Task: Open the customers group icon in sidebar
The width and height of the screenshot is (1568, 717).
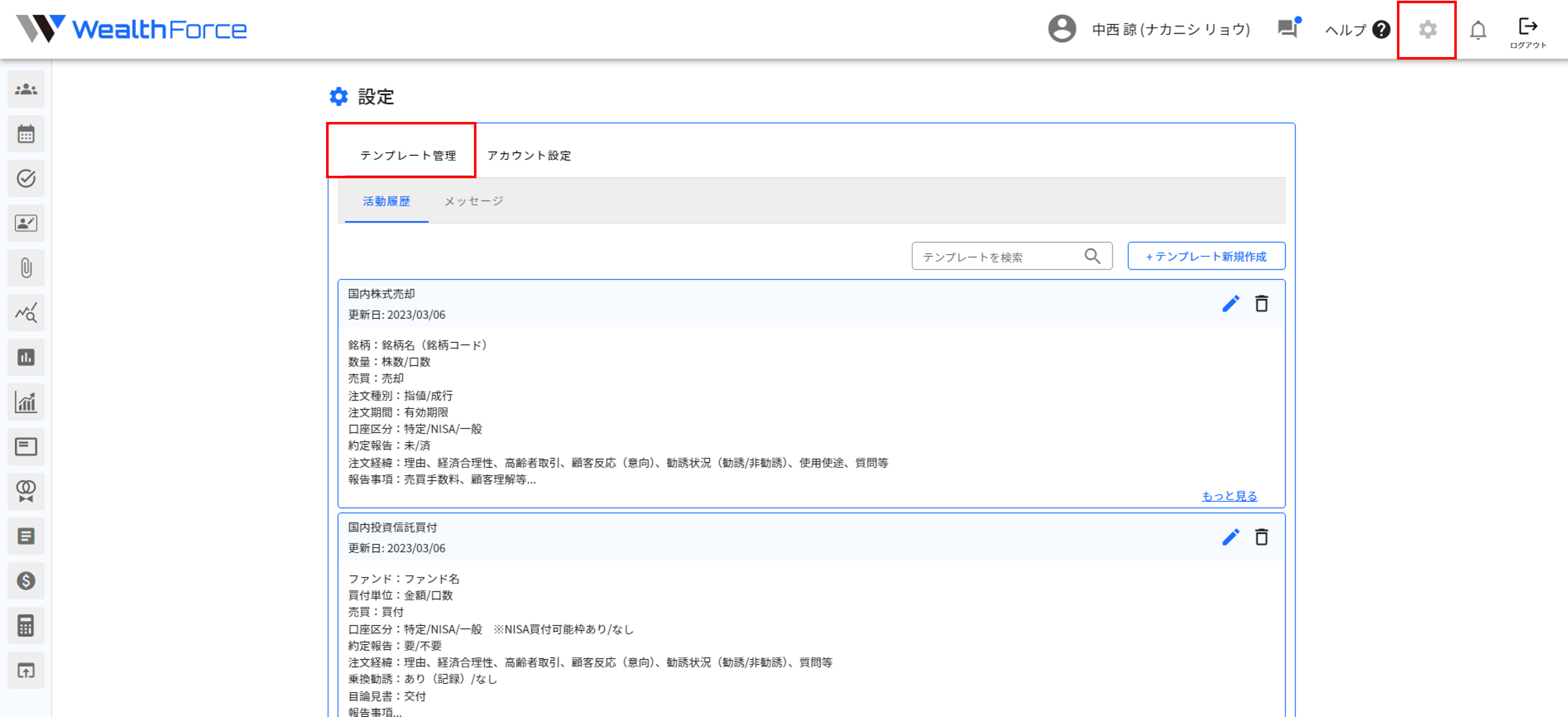Action: point(26,89)
